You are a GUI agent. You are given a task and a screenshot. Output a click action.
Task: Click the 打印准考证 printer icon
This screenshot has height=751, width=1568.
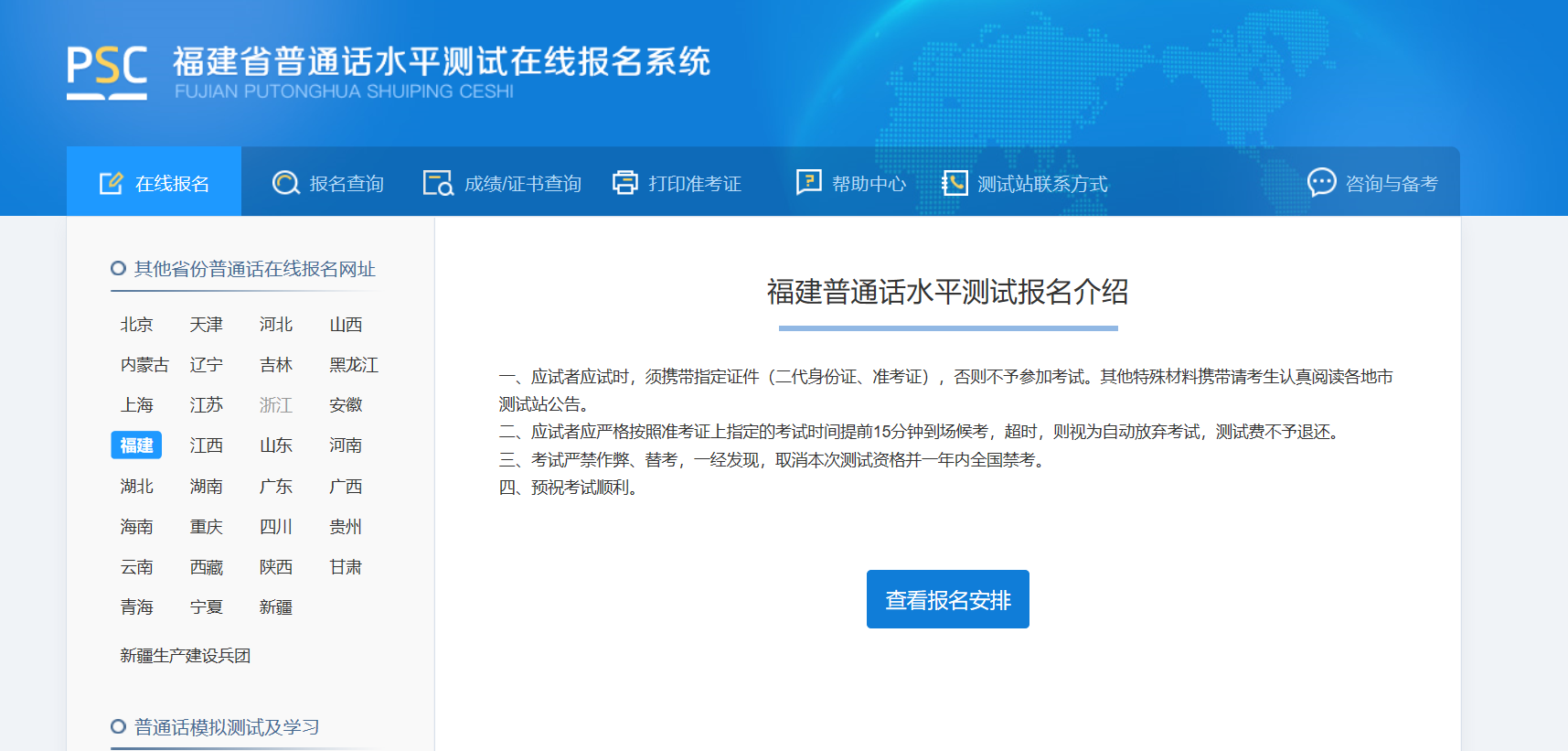click(625, 183)
